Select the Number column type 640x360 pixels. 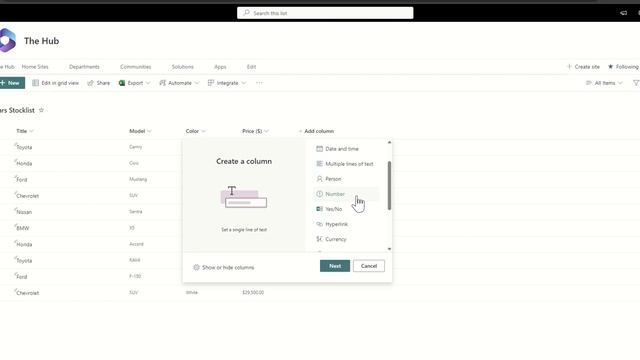tap(346, 194)
